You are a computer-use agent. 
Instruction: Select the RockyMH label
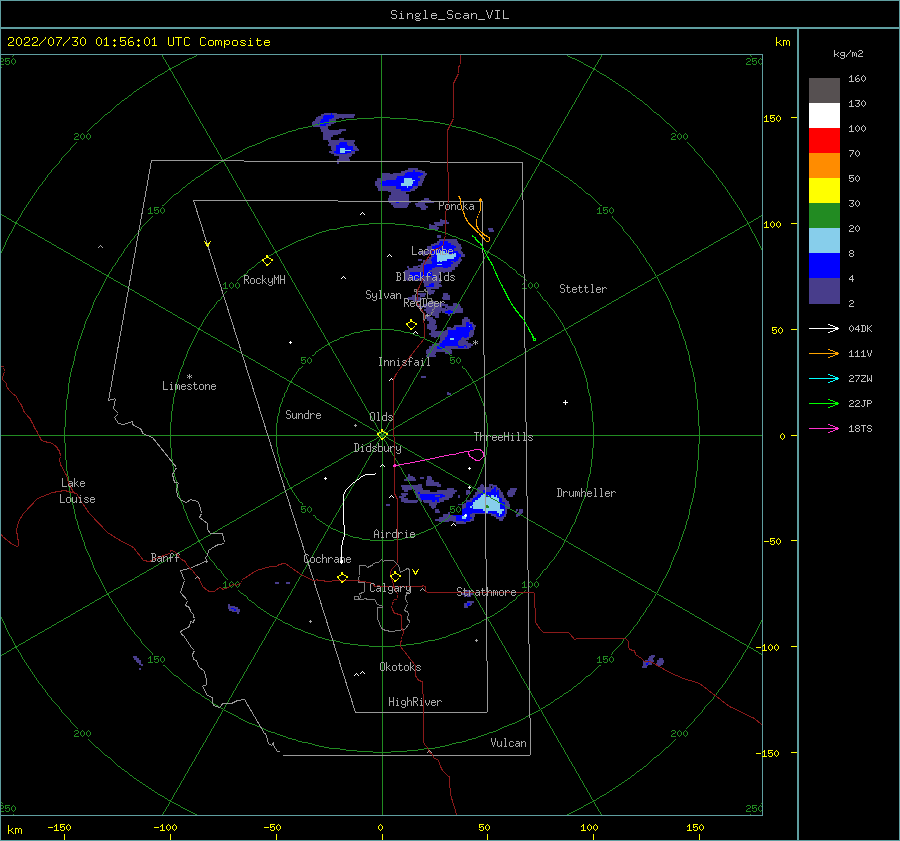(x=264, y=280)
